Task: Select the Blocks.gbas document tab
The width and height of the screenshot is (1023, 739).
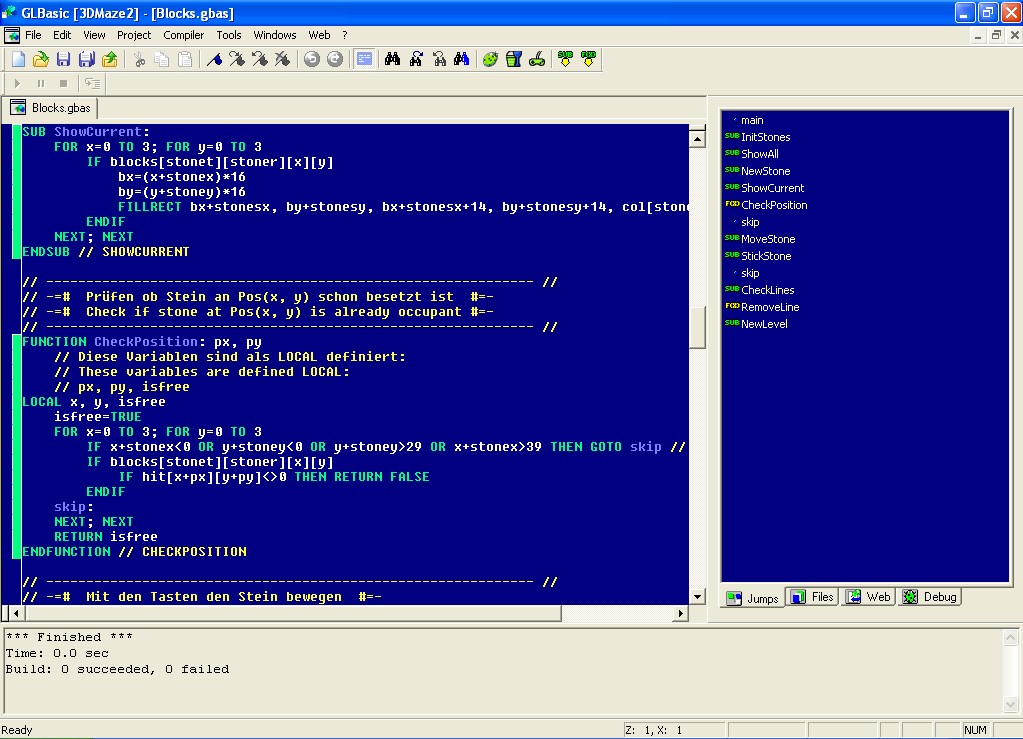Action: click(51, 108)
